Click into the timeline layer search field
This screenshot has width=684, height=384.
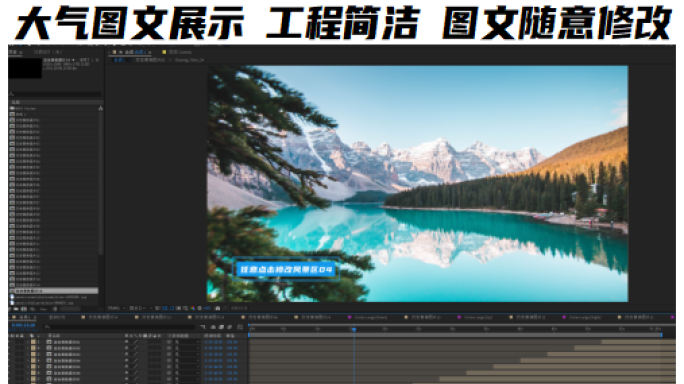(119, 327)
